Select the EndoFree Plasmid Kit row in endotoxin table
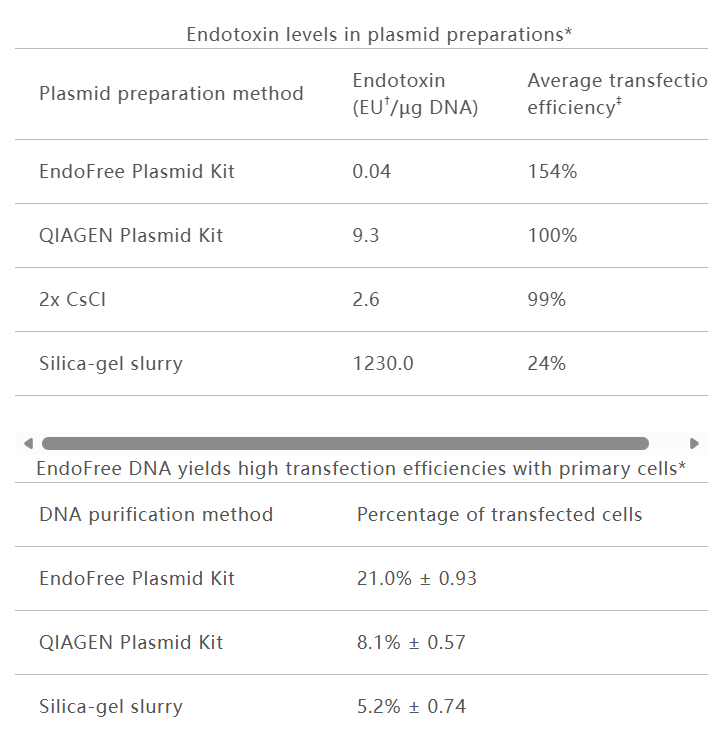This screenshot has height=738, width=715. [137, 171]
